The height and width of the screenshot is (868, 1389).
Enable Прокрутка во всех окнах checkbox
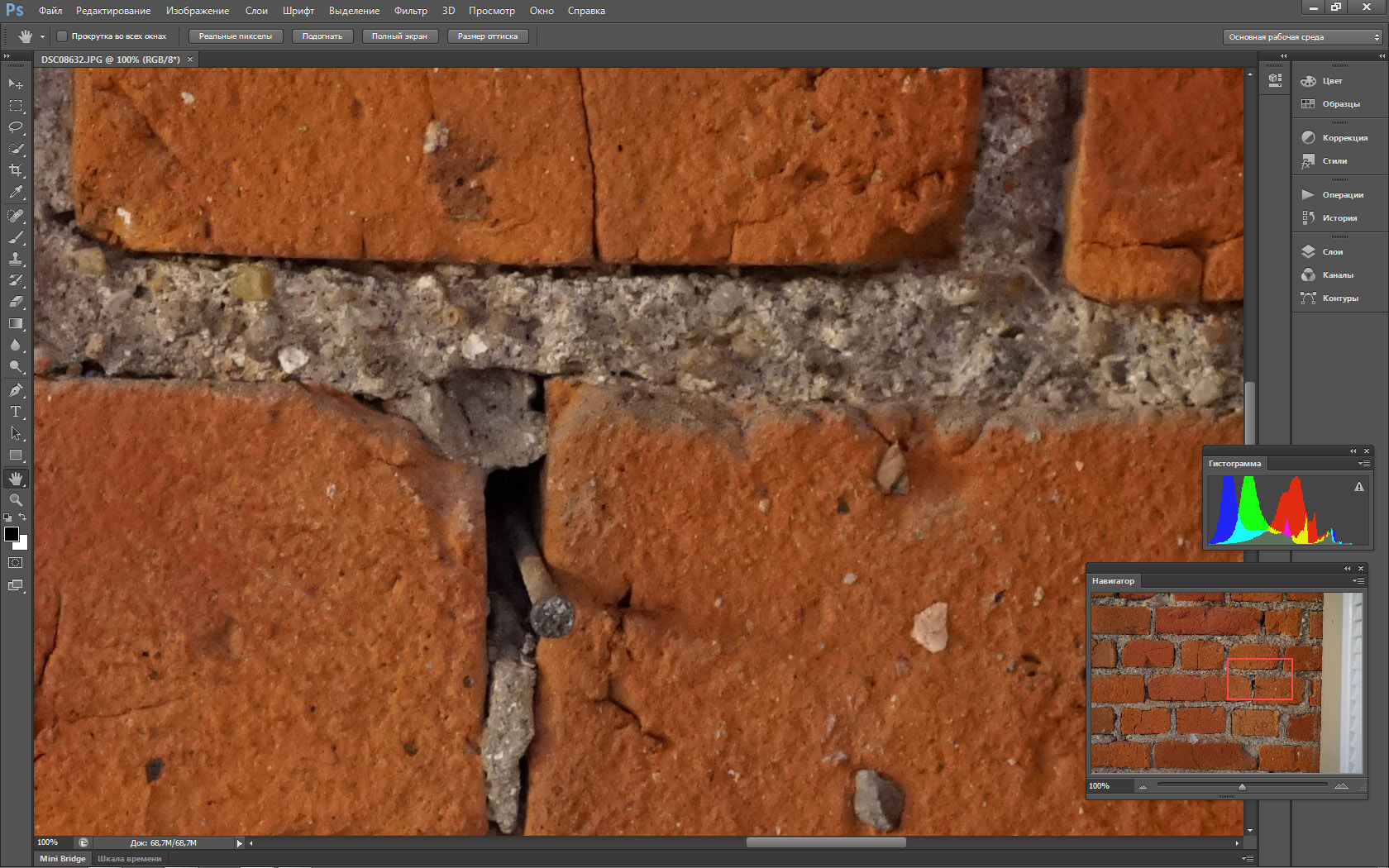click(62, 36)
